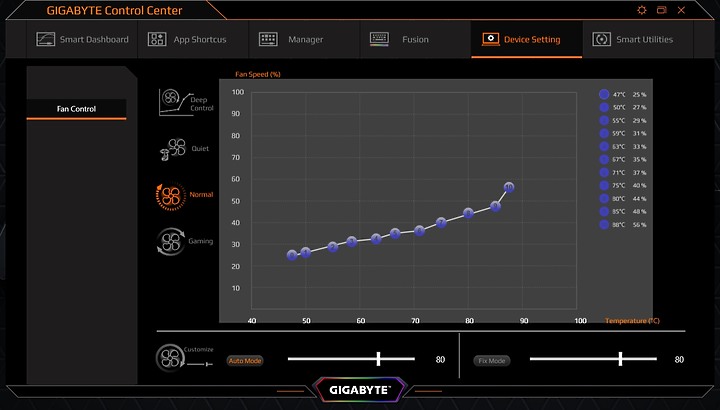This screenshot has width=720, height=410.
Task: Choose the Customize fan mode icon
Action: pos(170,358)
